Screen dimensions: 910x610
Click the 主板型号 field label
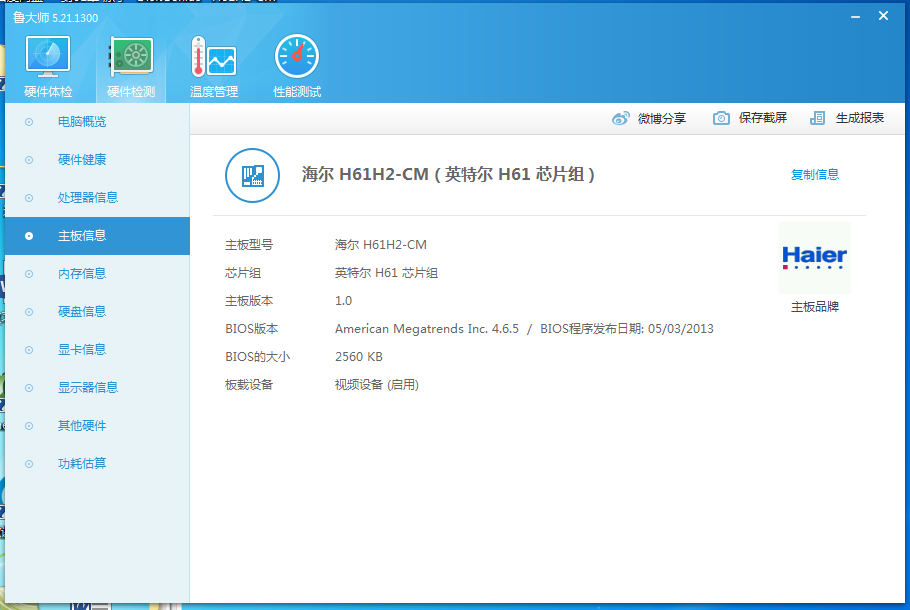pyautogui.click(x=249, y=245)
